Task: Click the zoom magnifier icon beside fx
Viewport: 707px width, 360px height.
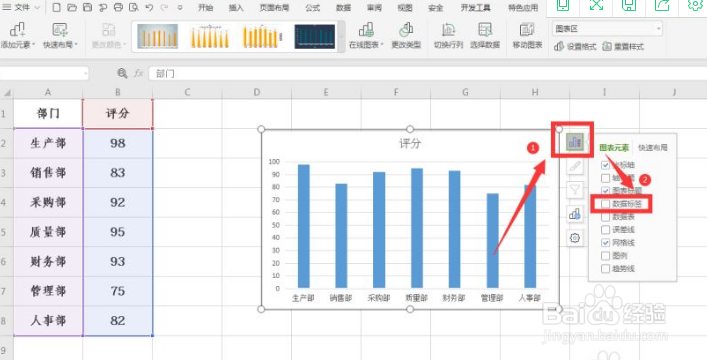Action: point(122,73)
